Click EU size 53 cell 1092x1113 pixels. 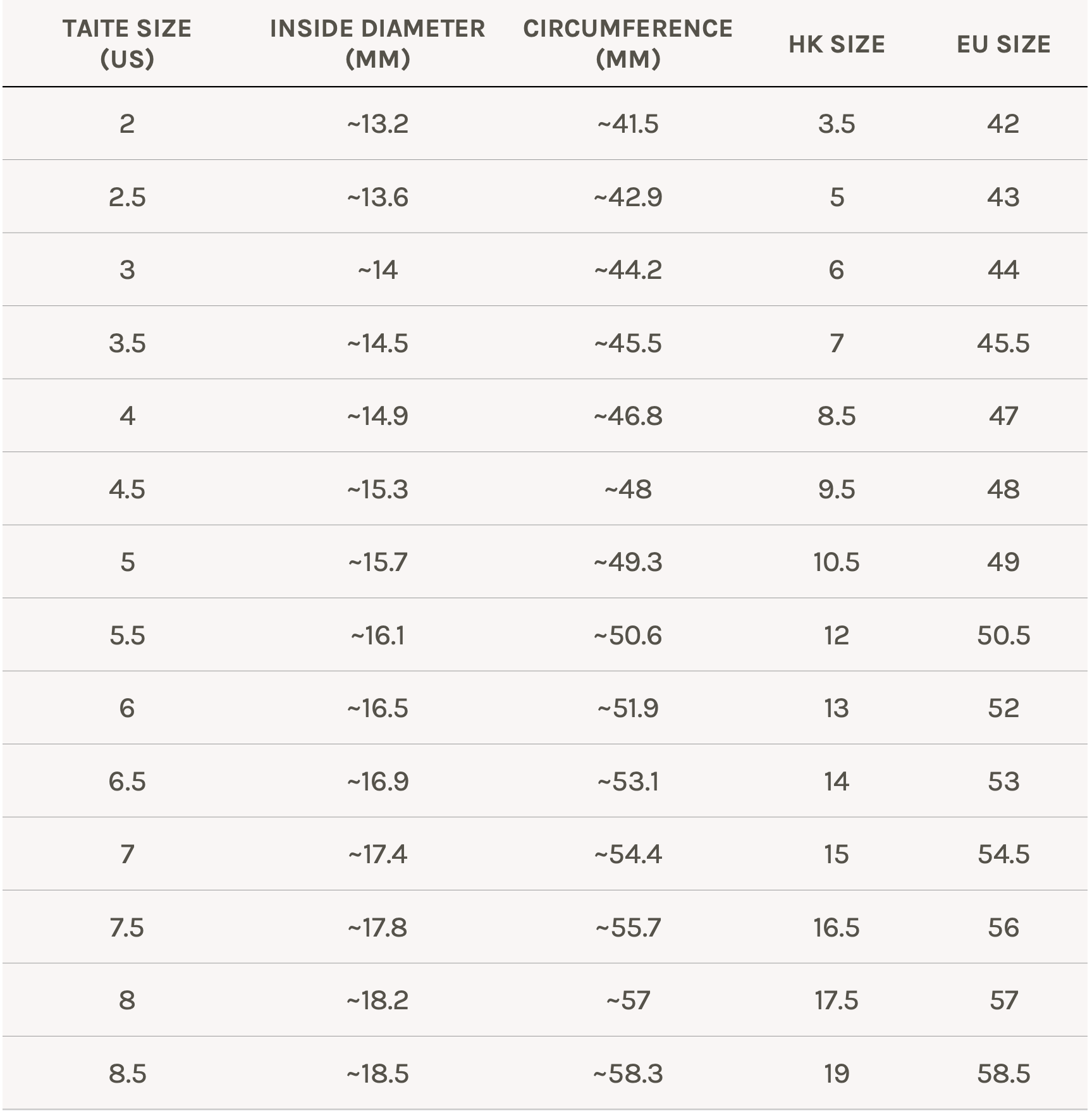(1003, 782)
